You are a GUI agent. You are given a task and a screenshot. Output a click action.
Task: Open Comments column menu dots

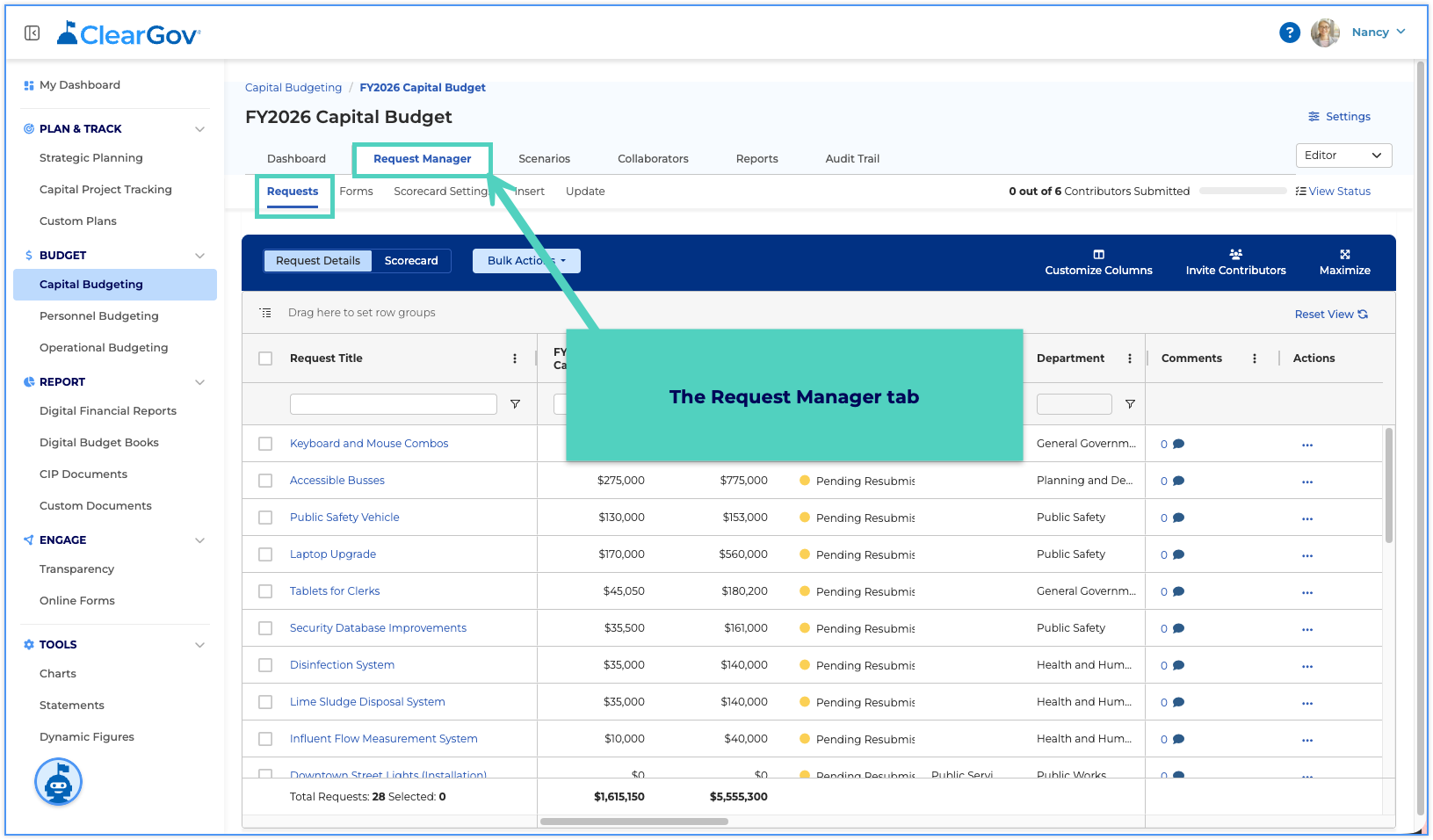pyautogui.click(x=1255, y=358)
